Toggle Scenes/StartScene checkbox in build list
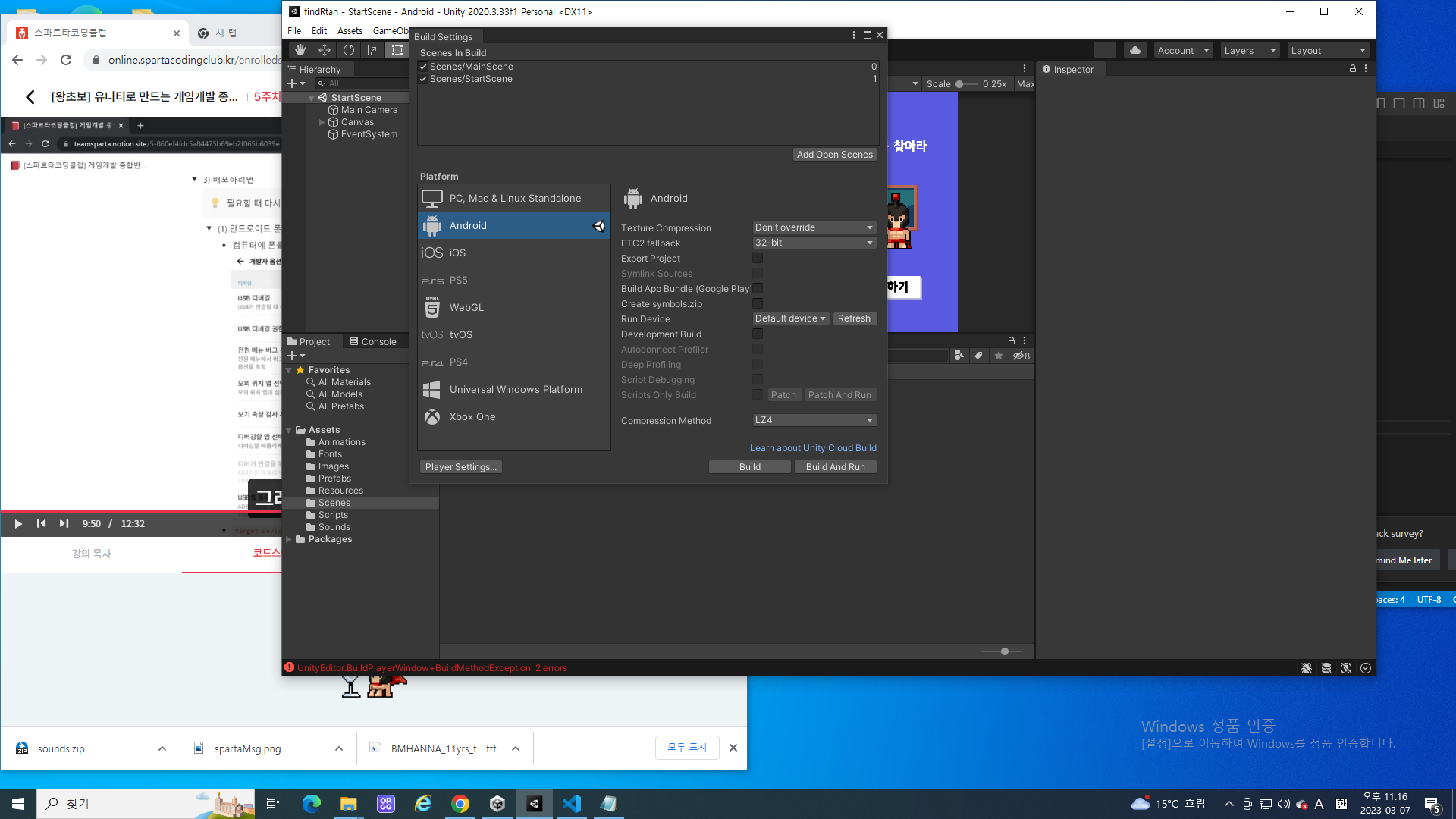 click(423, 79)
